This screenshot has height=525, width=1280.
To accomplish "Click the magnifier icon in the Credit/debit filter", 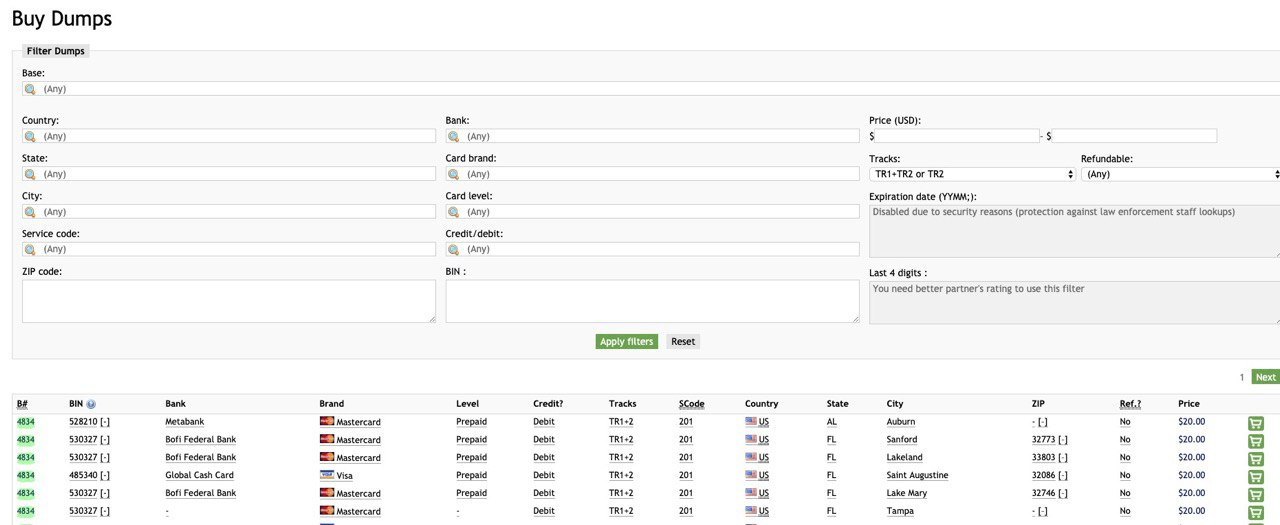I will [x=453, y=249].
